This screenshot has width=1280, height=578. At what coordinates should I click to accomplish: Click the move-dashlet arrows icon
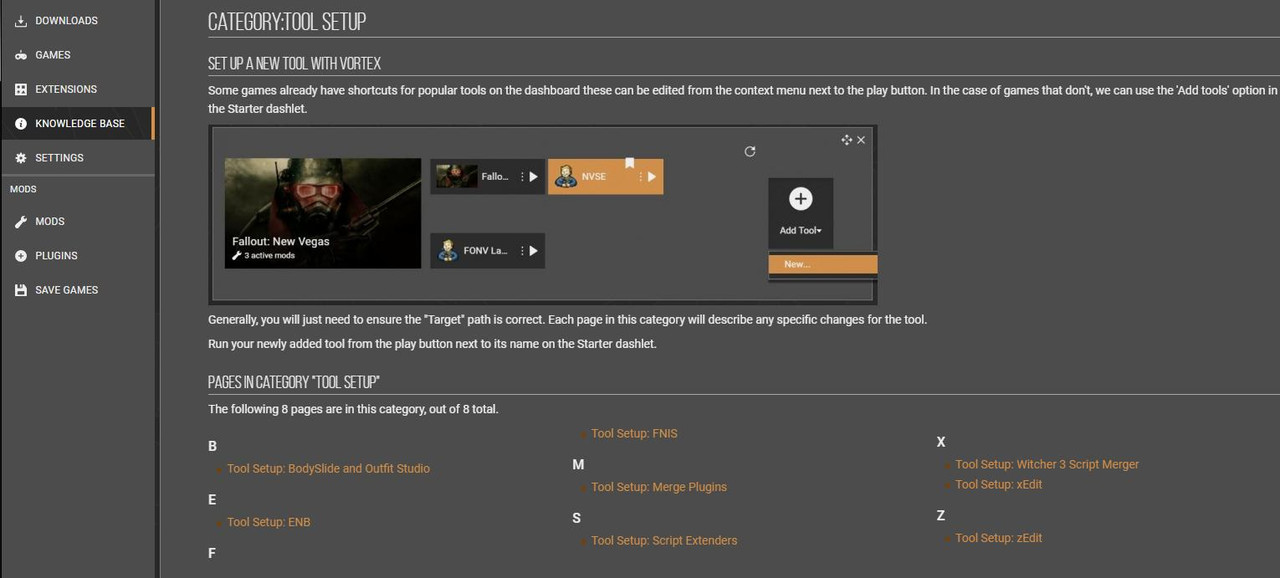847,140
